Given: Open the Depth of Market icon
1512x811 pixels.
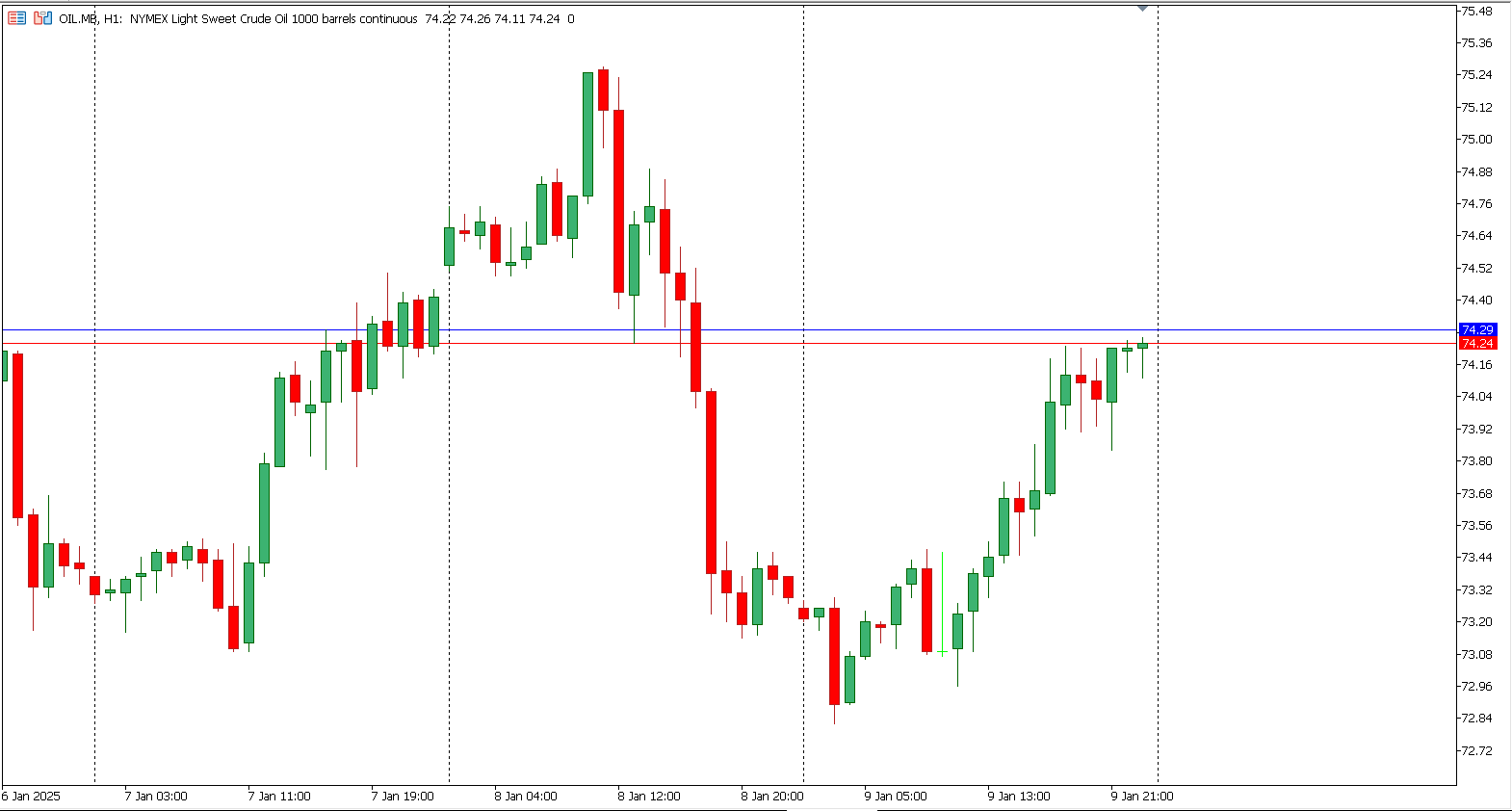Looking at the screenshot, I should [x=42, y=18].
